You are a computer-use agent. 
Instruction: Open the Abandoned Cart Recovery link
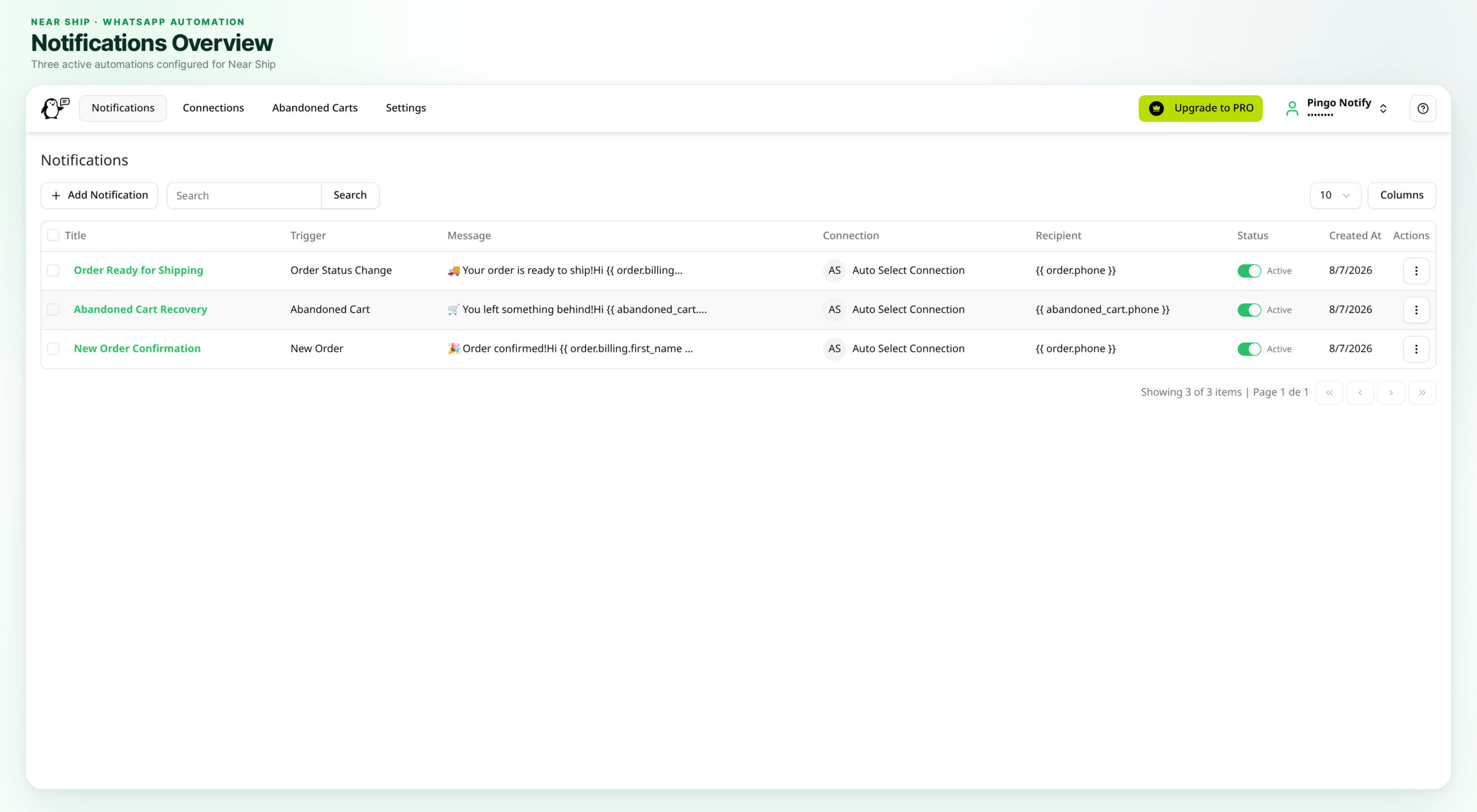pyautogui.click(x=140, y=310)
